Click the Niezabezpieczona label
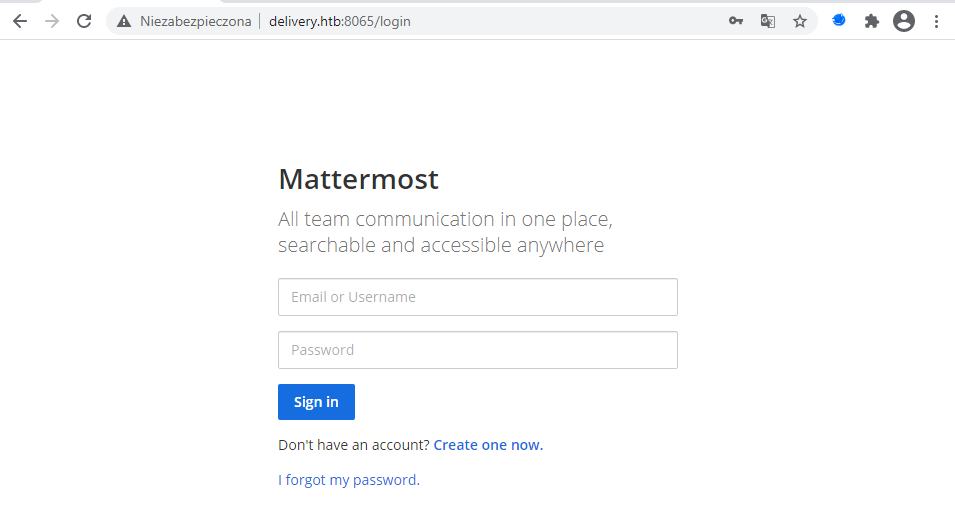Image resolution: width=955 pixels, height=524 pixels. click(x=196, y=21)
